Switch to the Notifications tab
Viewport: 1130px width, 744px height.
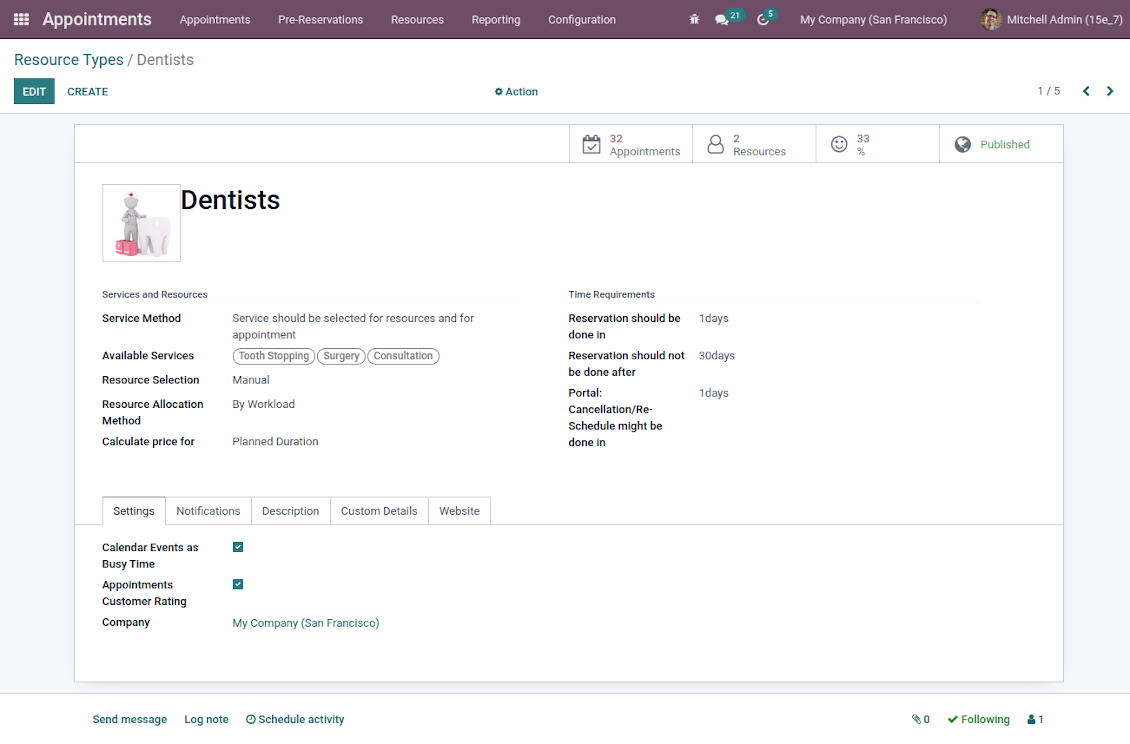coord(208,511)
